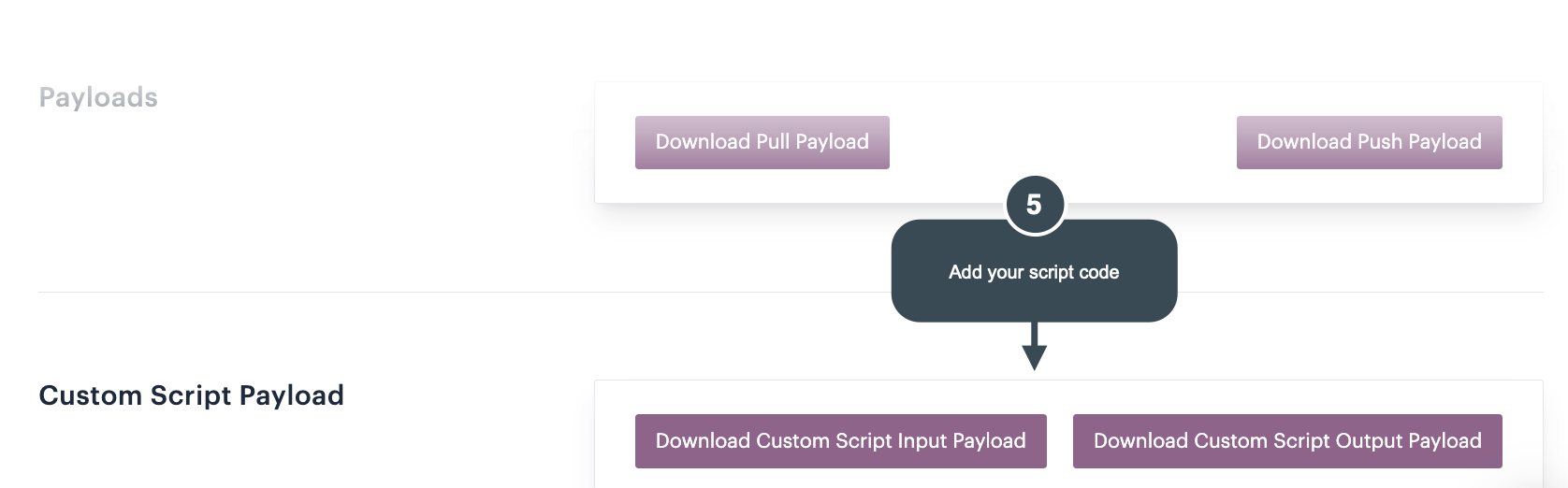Screen dimensions: 1568x488
Task: Get the script input payload file
Action: point(840,440)
